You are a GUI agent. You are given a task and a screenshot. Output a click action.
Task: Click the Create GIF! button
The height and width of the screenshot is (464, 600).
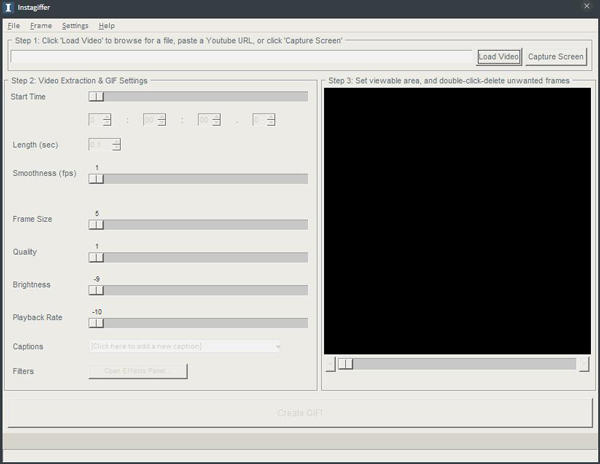pos(300,413)
